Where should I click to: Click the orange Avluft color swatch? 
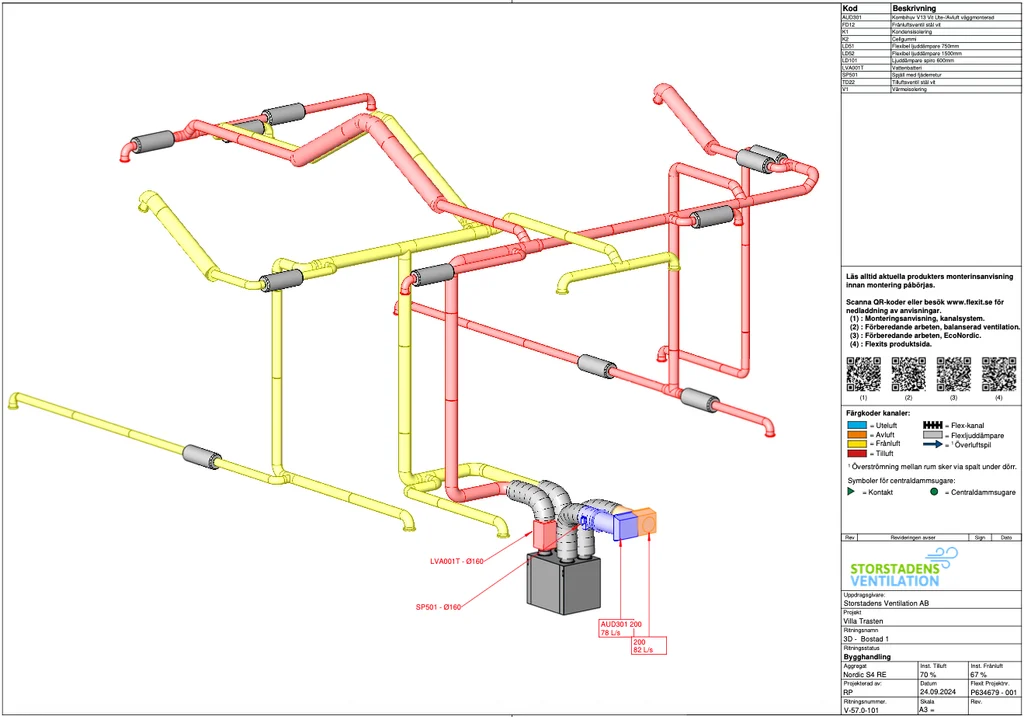(856, 434)
